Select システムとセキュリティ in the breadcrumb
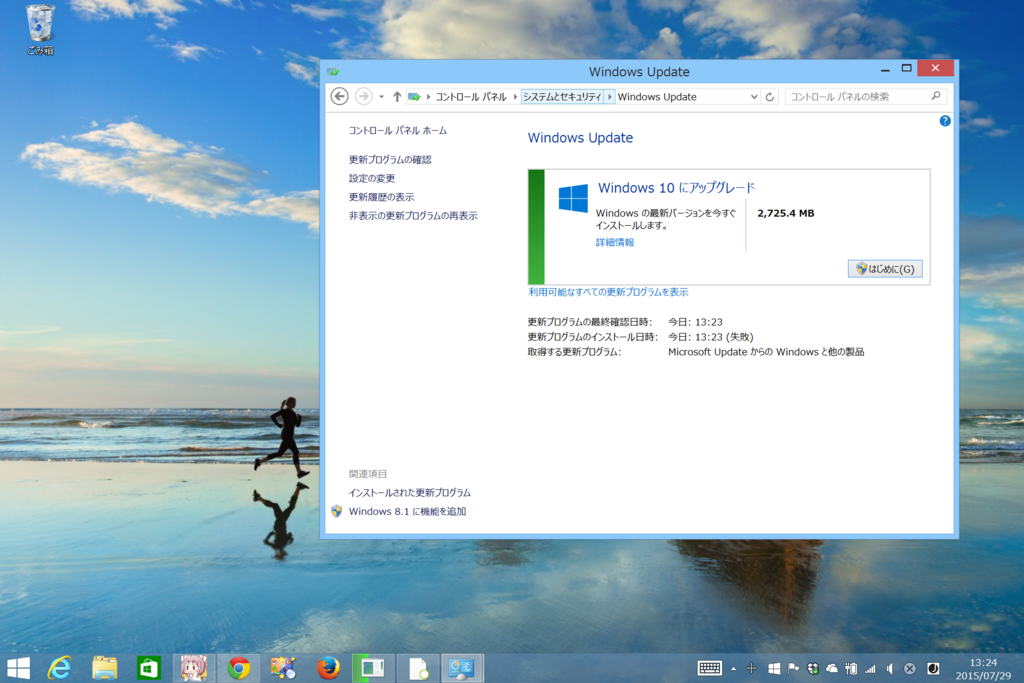The image size is (1024, 683). tap(562, 97)
